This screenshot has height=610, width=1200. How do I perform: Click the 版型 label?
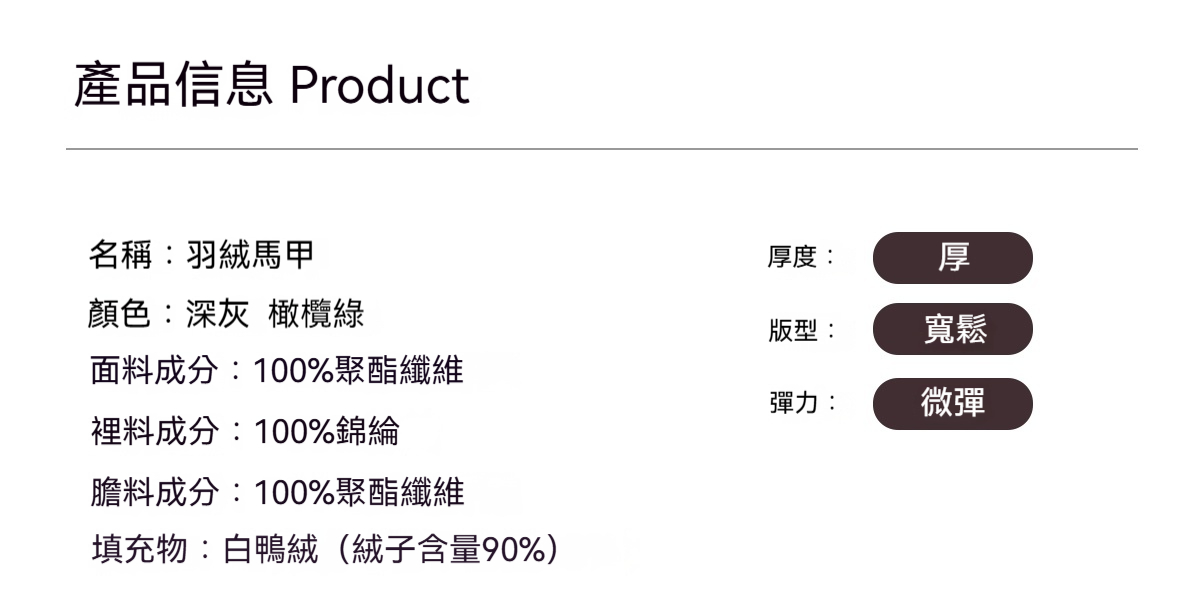tap(792, 330)
